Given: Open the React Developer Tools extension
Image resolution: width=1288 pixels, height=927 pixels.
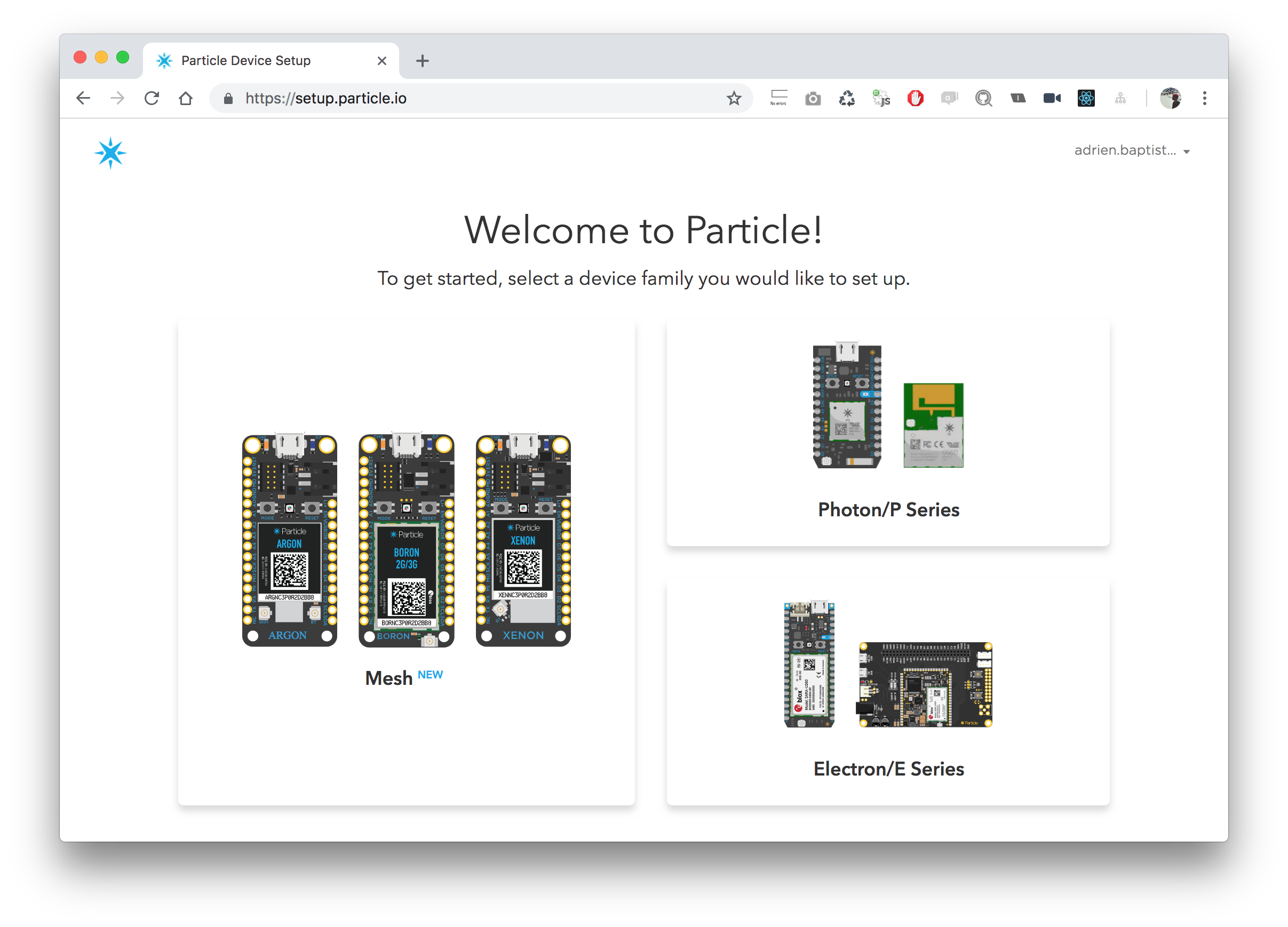Looking at the screenshot, I should tap(1085, 98).
